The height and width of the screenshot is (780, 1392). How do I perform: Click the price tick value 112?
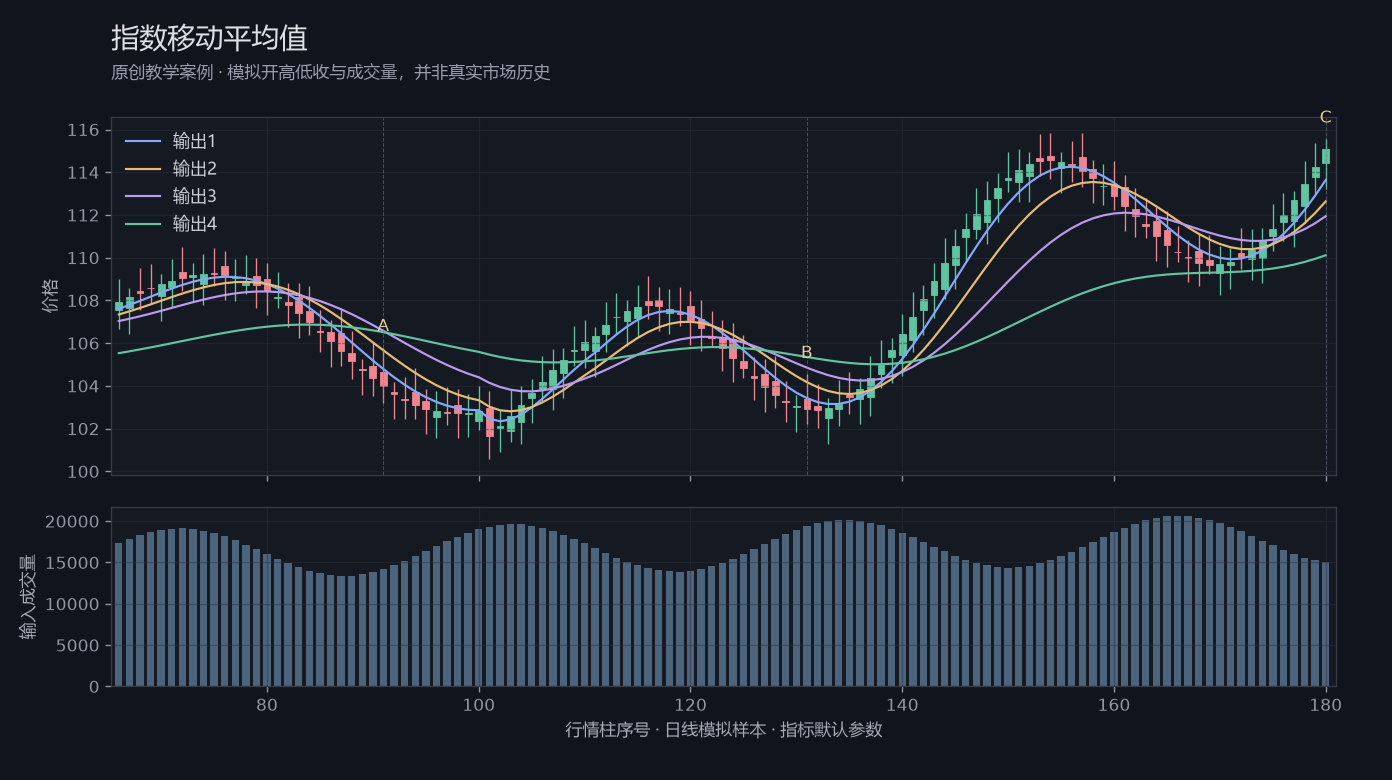(x=84, y=216)
